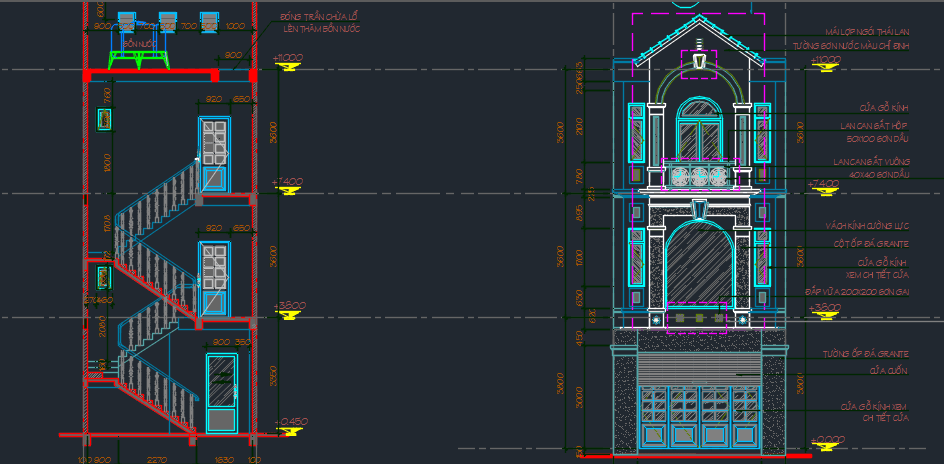944x464 pixels.
Task: Pick the +3.800 level marker in stair section
Action: click(x=290, y=311)
